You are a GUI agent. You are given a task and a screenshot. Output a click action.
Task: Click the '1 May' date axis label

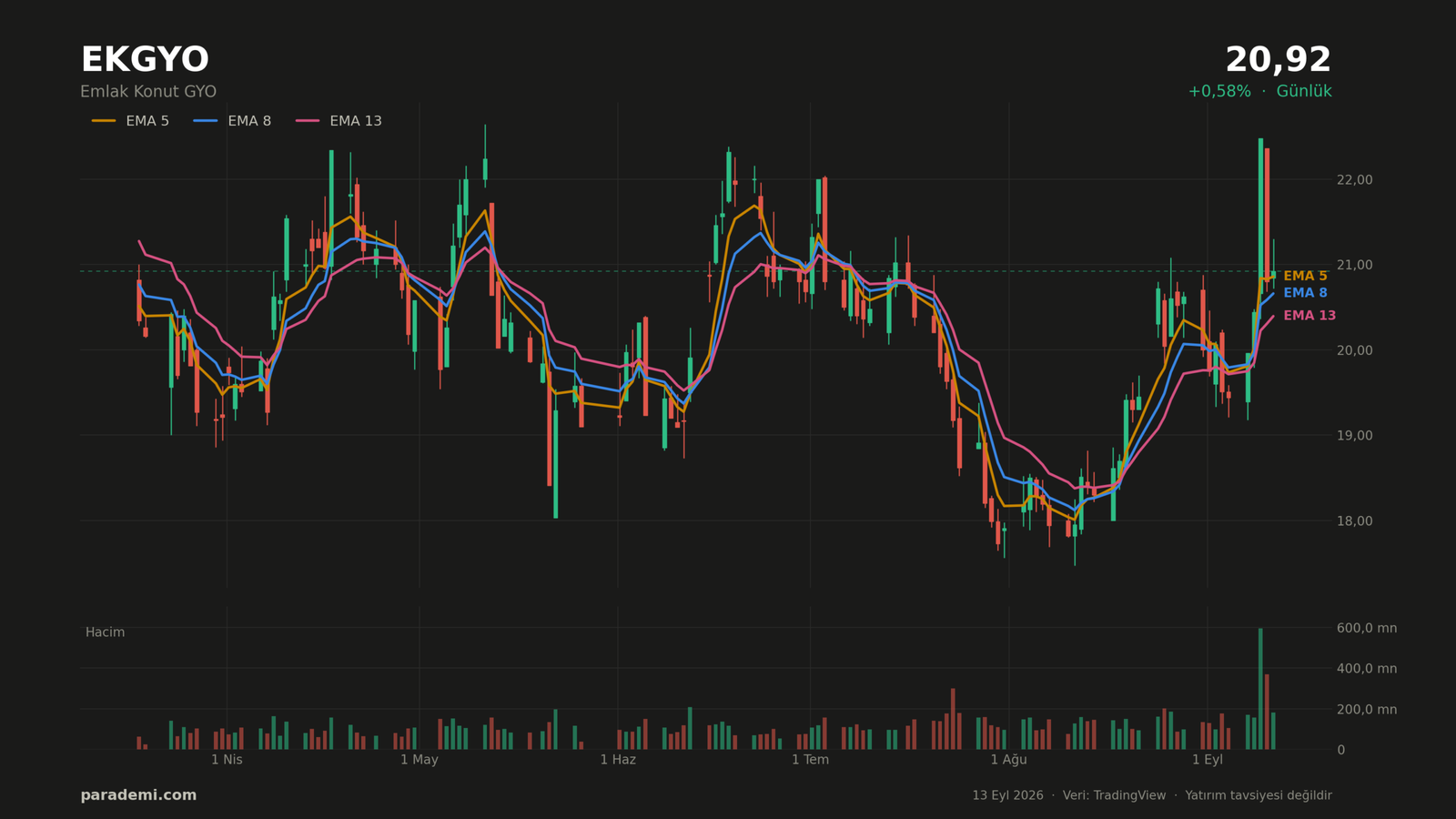(x=420, y=760)
